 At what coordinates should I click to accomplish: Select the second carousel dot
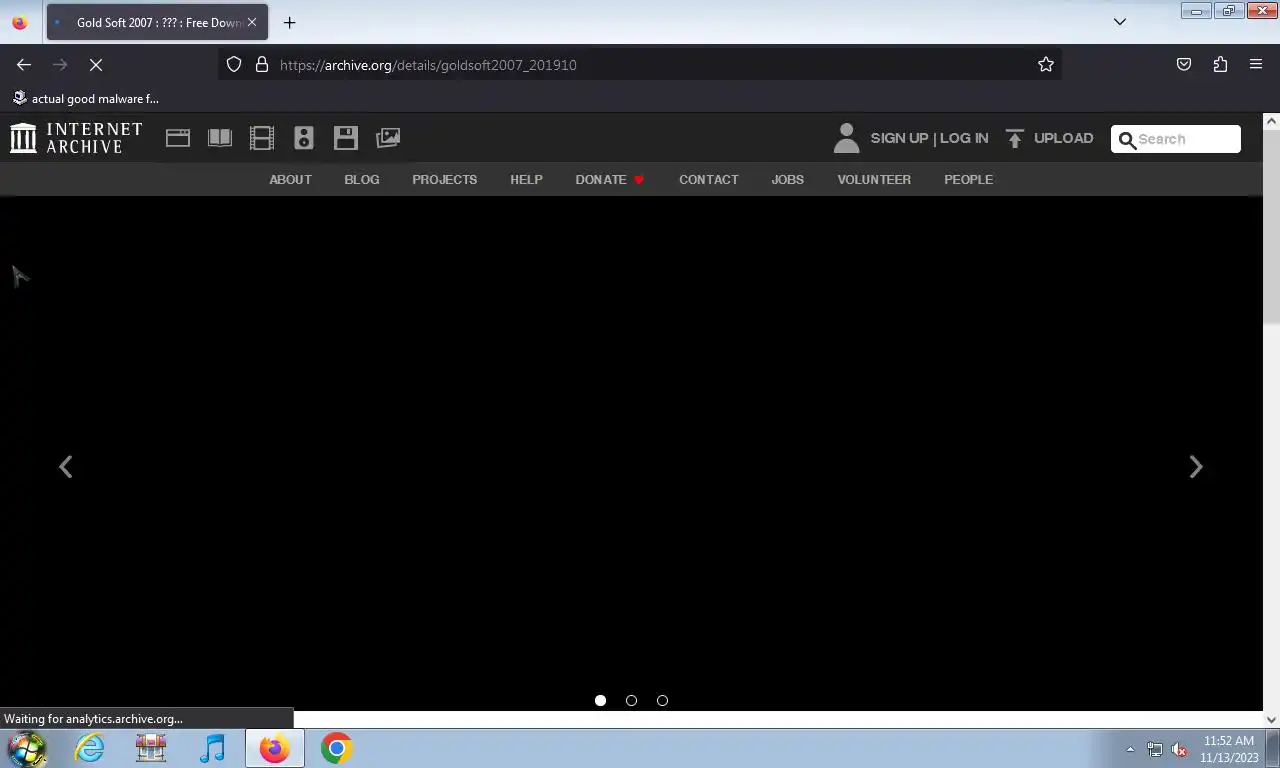click(631, 701)
